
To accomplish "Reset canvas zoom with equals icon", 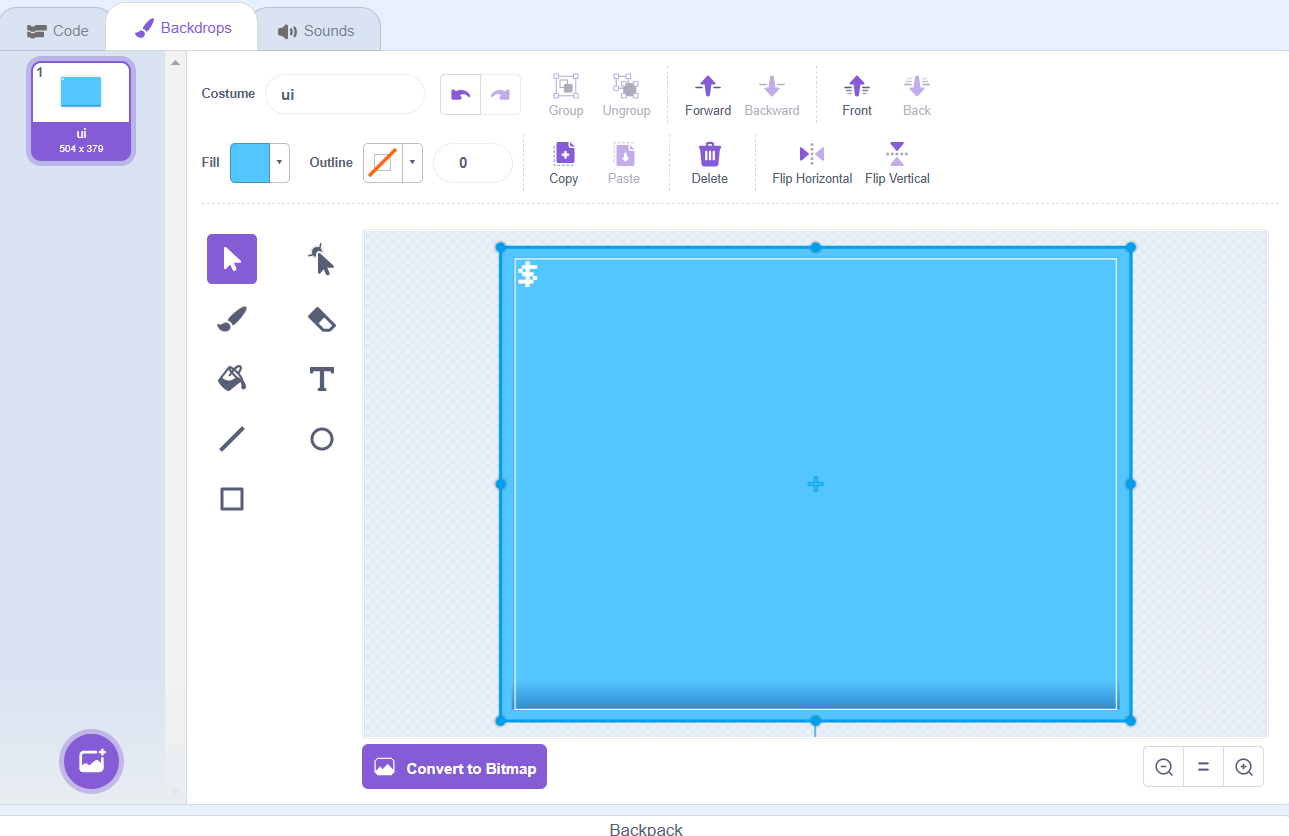I will point(1204,767).
